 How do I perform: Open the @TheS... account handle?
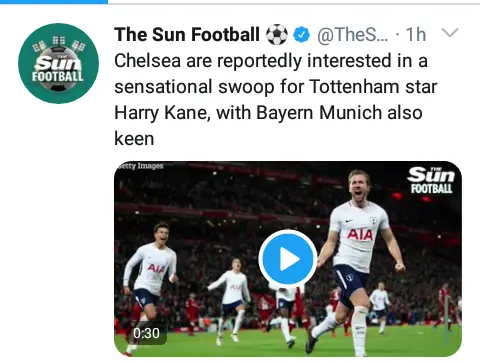[352, 35]
